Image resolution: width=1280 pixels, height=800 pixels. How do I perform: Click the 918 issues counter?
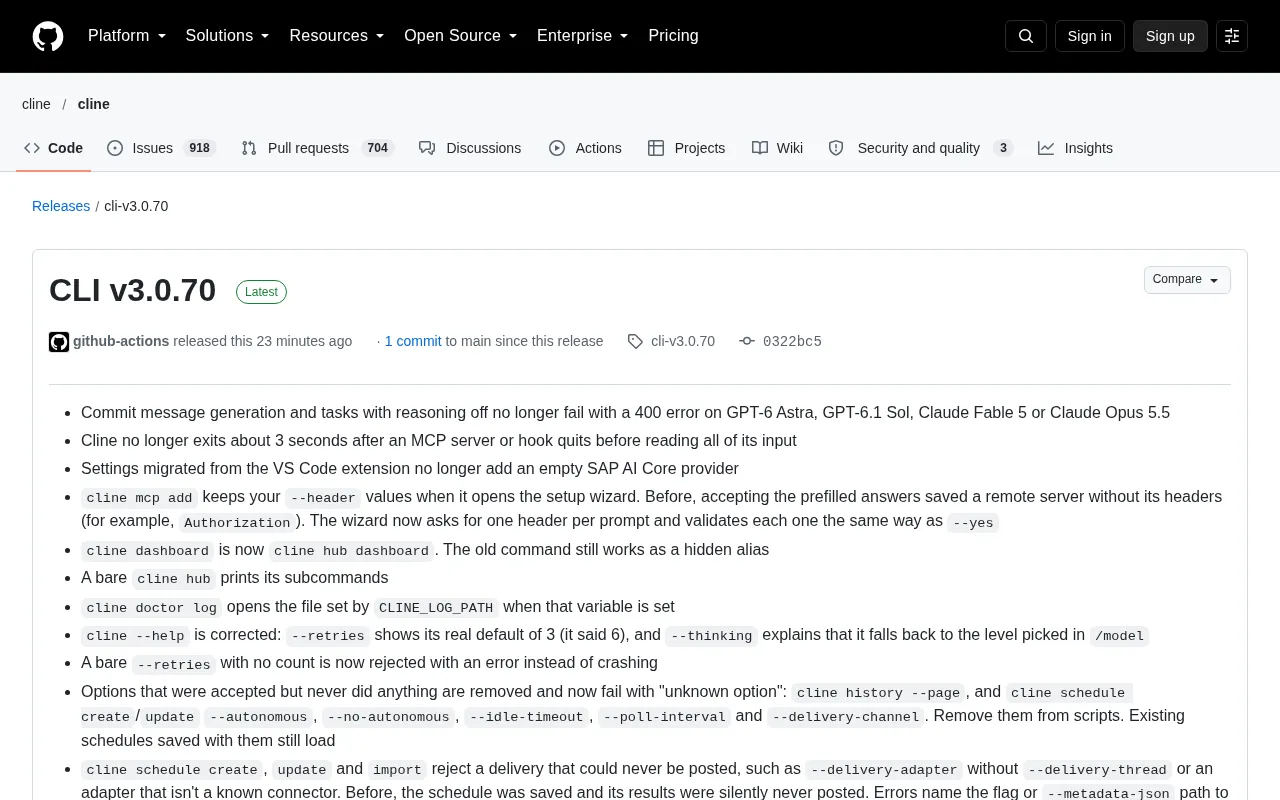(200, 148)
